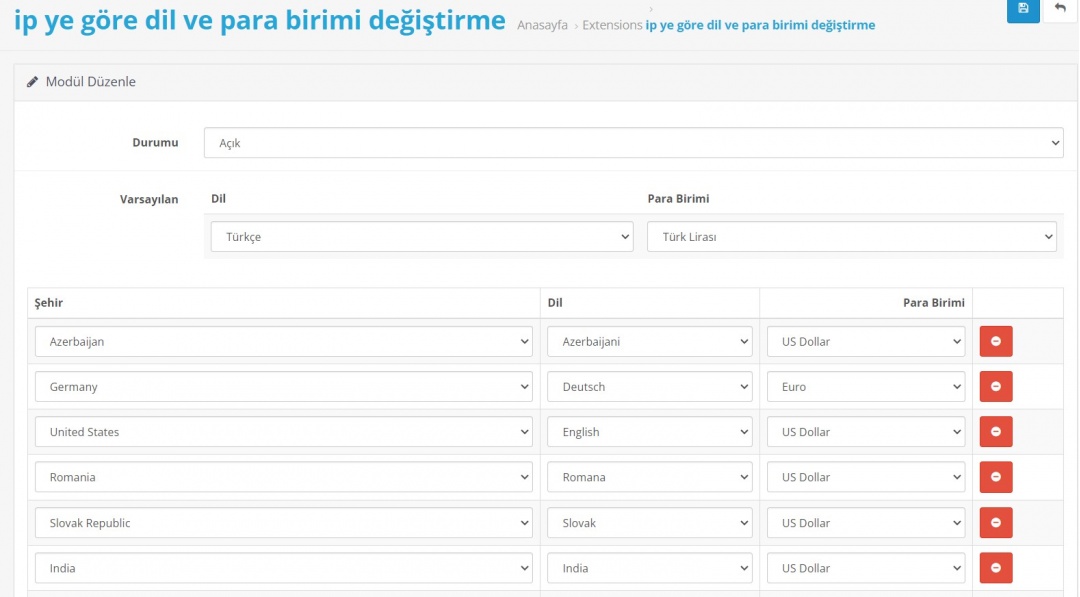Delete the Romania row via red icon
Screen dimensions: 1080x597
tap(995, 477)
